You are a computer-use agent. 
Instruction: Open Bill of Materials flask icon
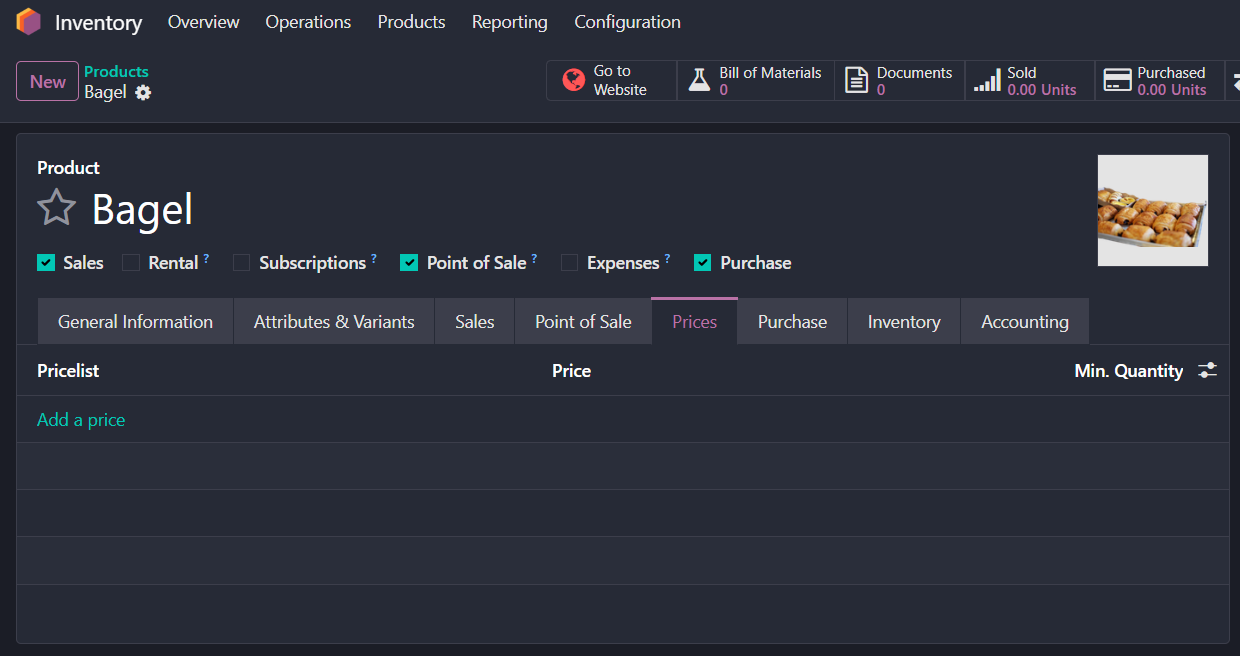699,81
